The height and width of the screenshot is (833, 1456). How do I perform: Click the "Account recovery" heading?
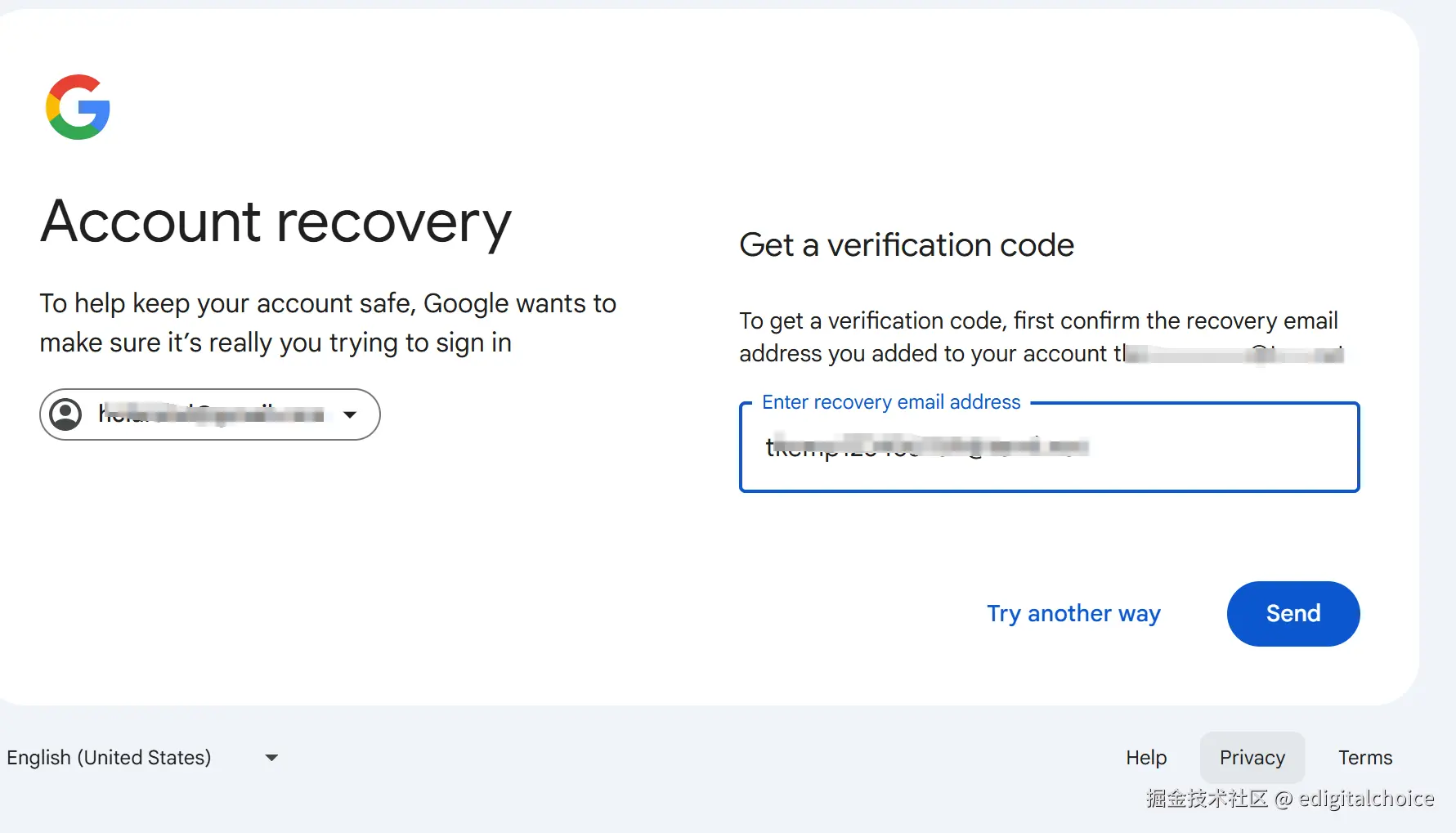[276, 222]
